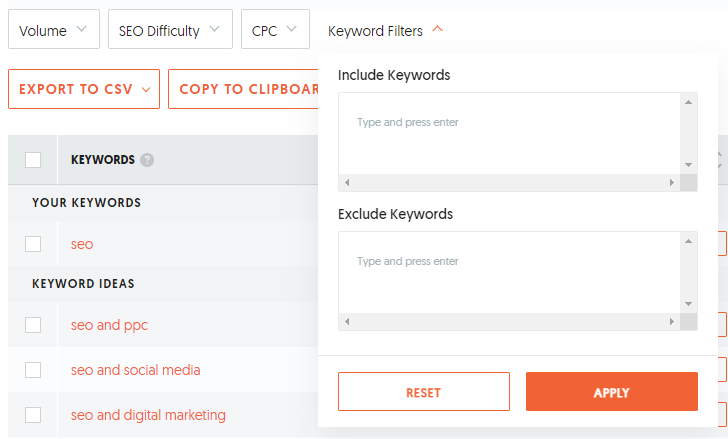Image resolution: width=728 pixels, height=439 pixels.
Task: Focus the Include Keywords text field
Action: click(509, 134)
